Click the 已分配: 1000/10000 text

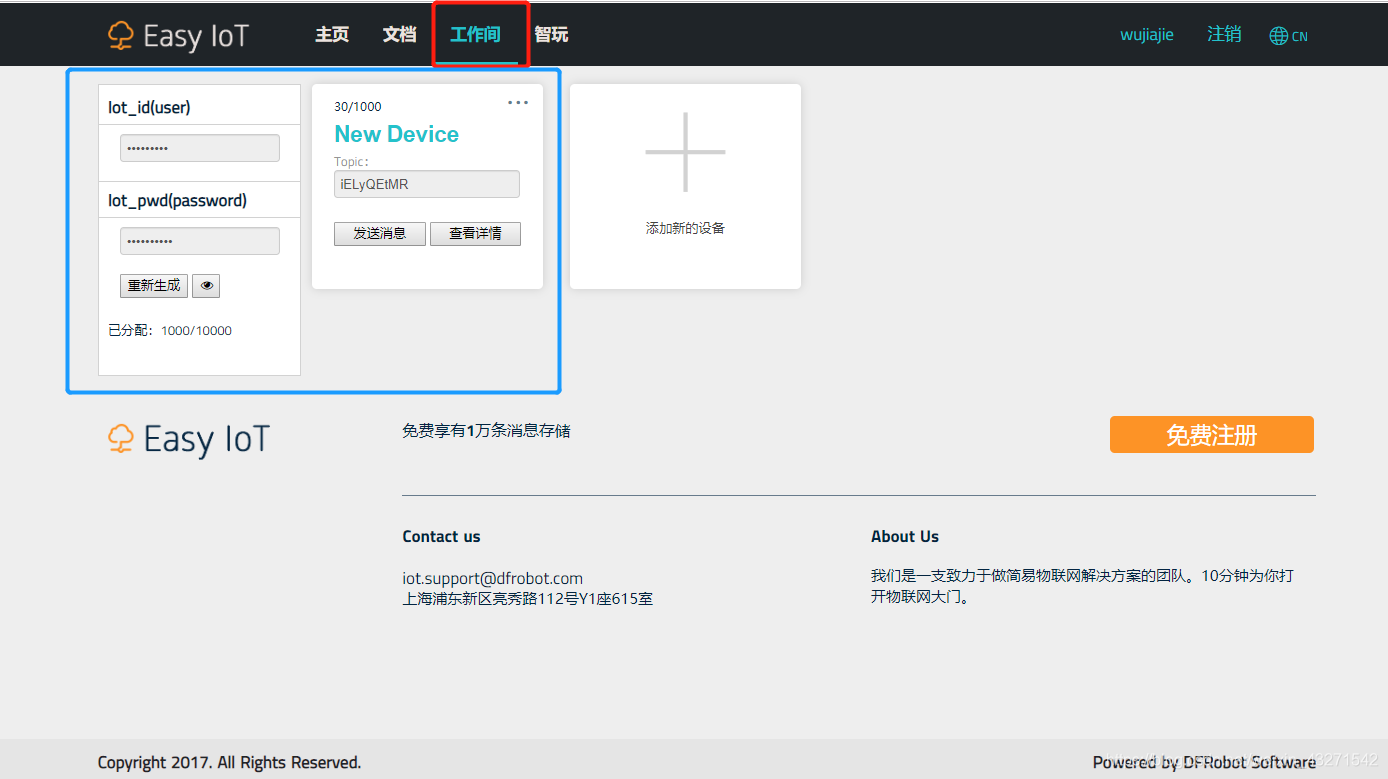(170, 331)
